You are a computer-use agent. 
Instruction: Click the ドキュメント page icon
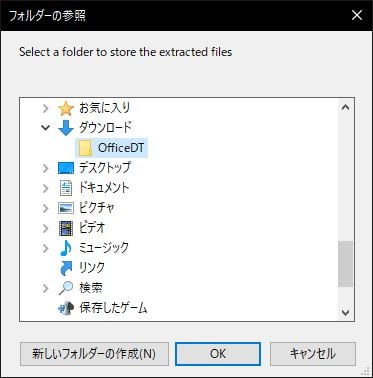tap(66, 188)
